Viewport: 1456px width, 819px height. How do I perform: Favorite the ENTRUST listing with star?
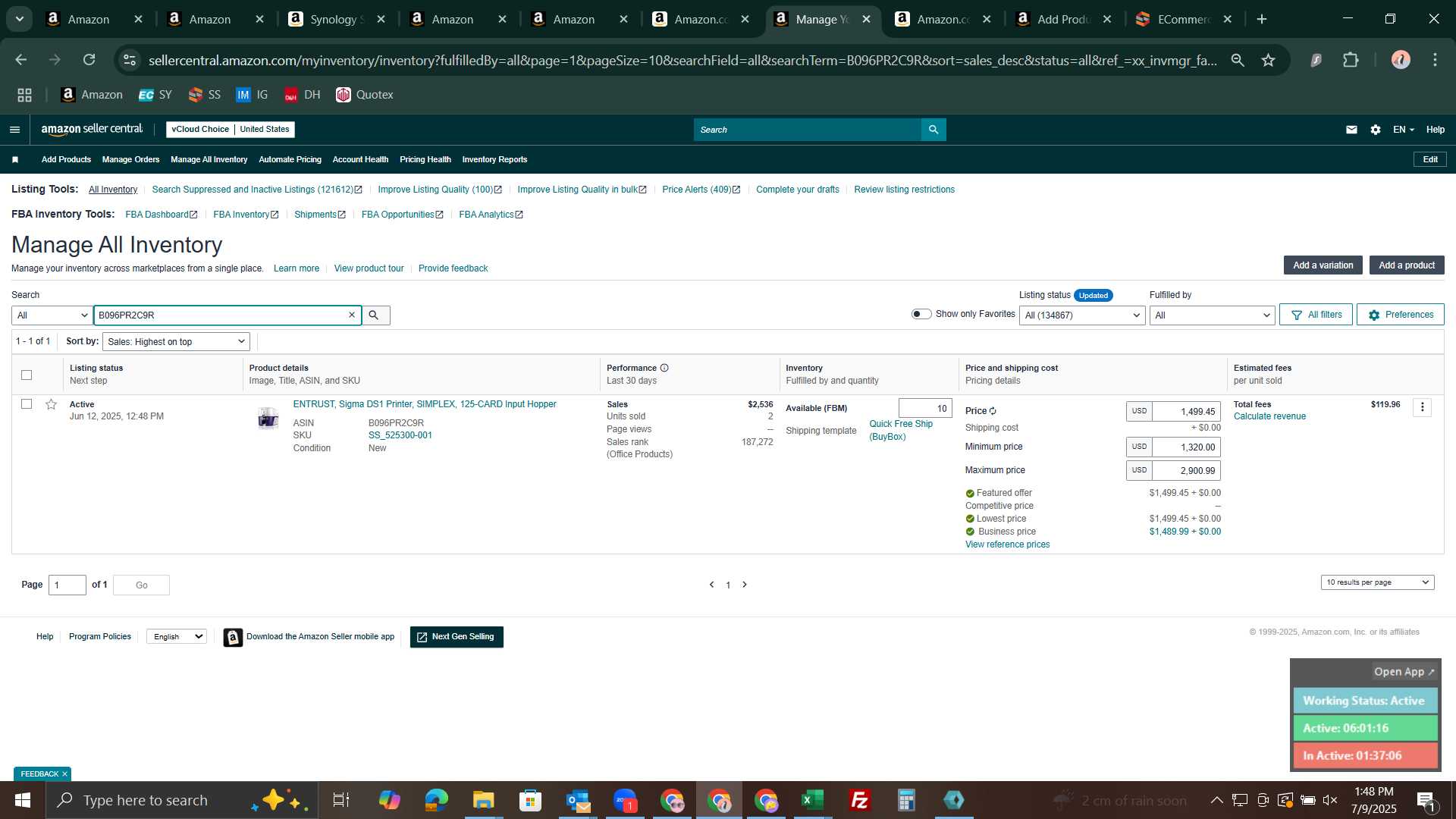pos(51,404)
